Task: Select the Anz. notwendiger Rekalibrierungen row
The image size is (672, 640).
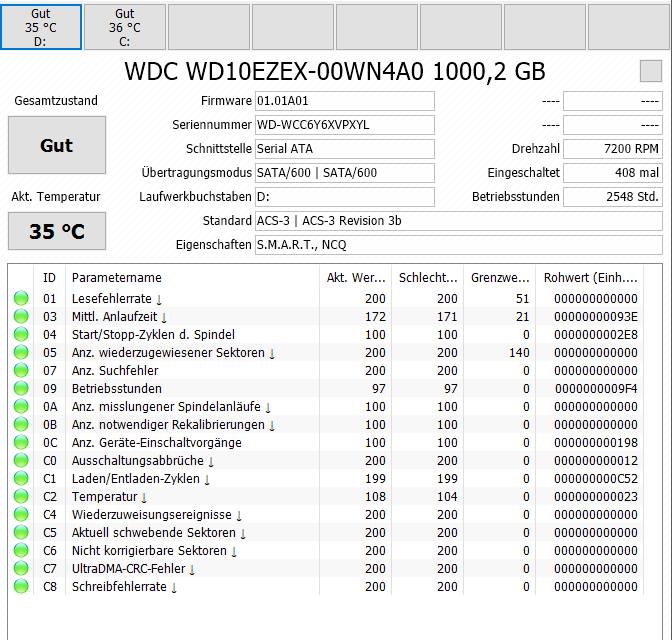Action: click(x=326, y=424)
